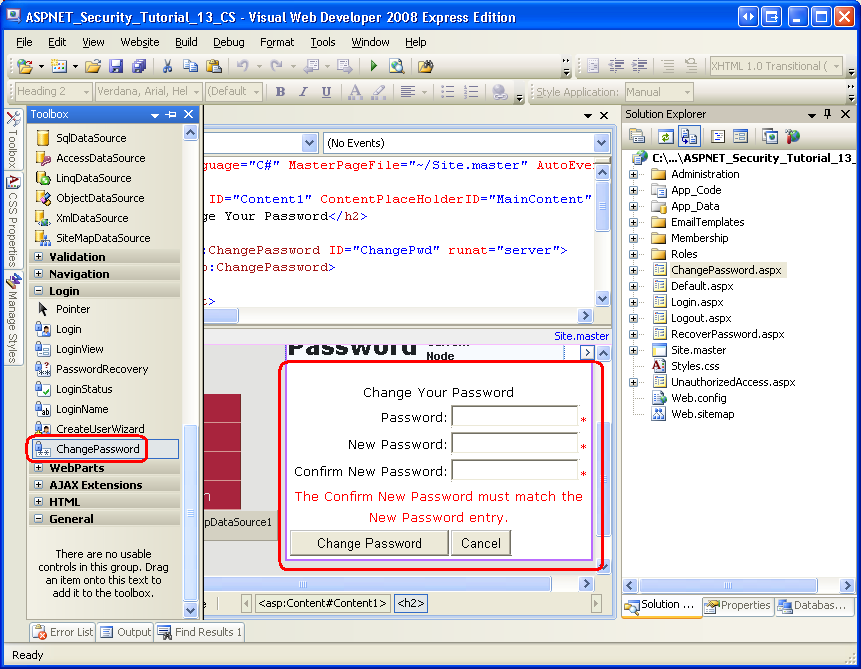Select the <h2> tag navigator button
Image resolution: width=861 pixels, height=669 pixels.
410,603
